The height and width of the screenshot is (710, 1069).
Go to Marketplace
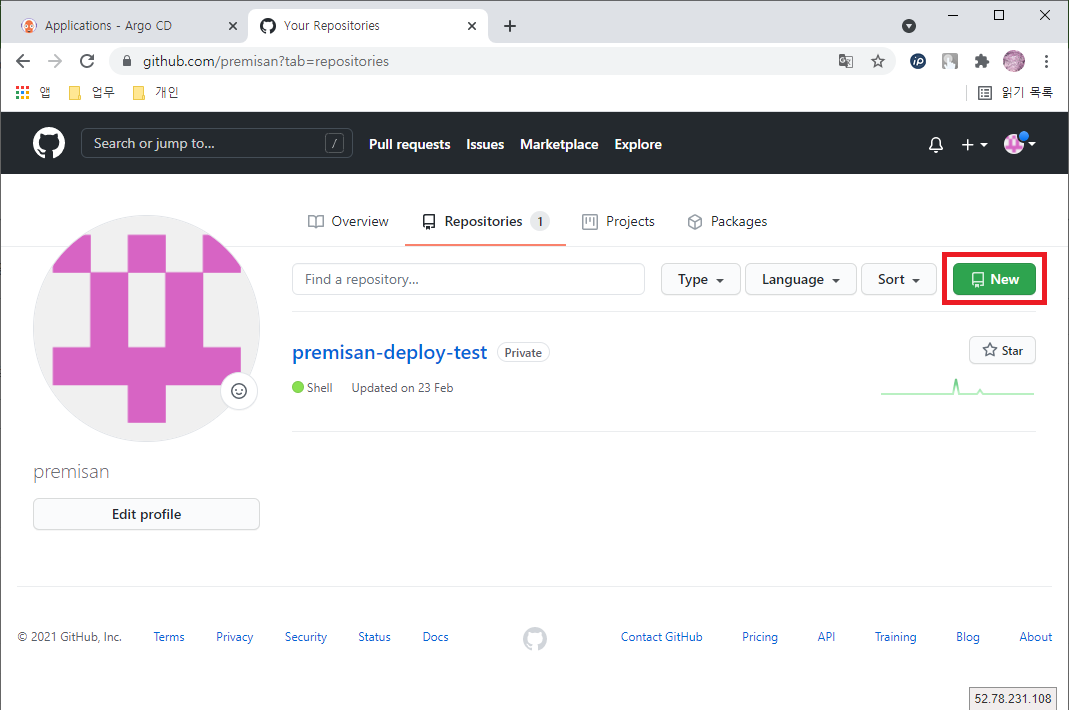tap(559, 145)
